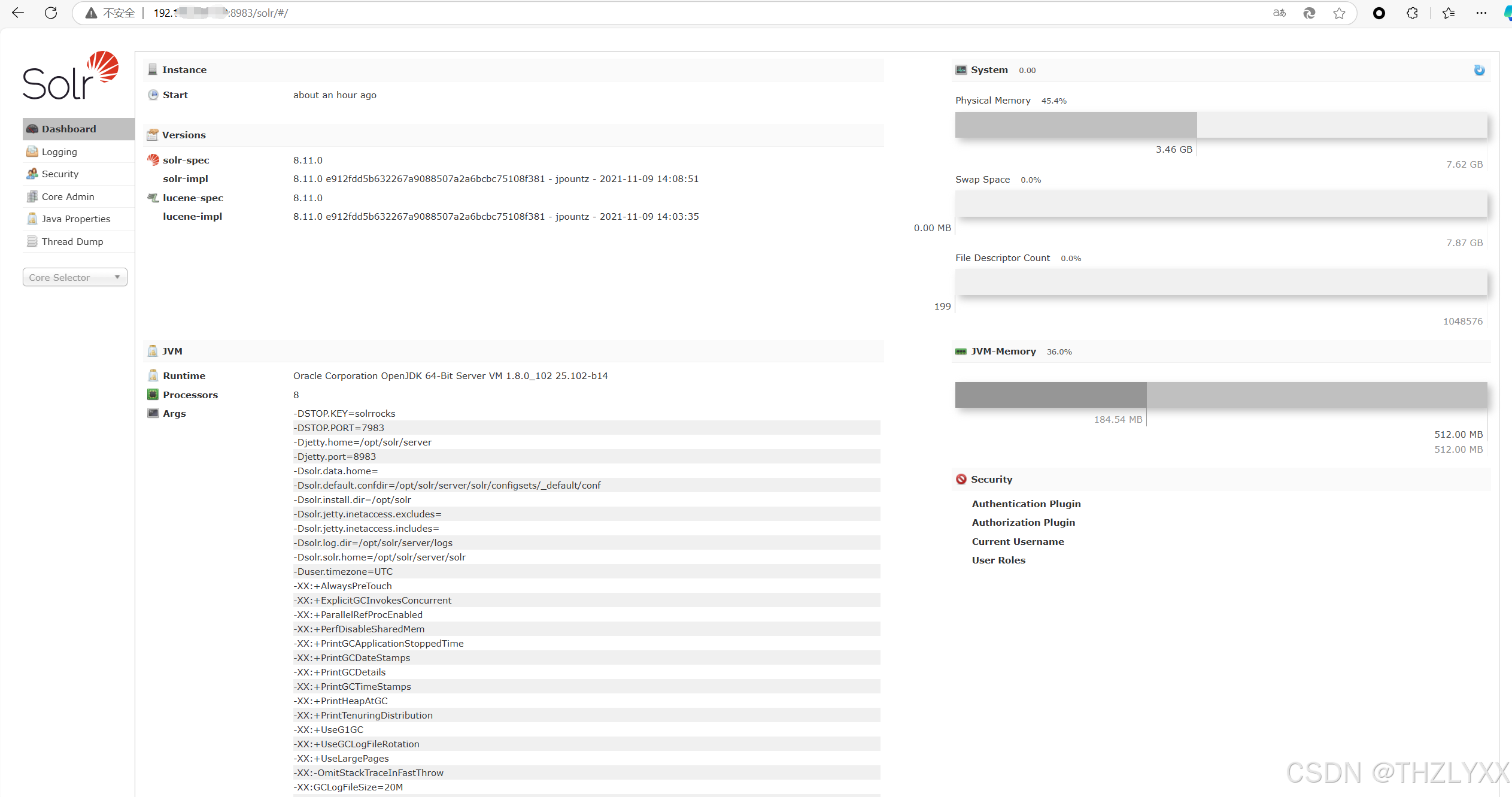
Task: Open Thread Dump page
Action: [72, 241]
